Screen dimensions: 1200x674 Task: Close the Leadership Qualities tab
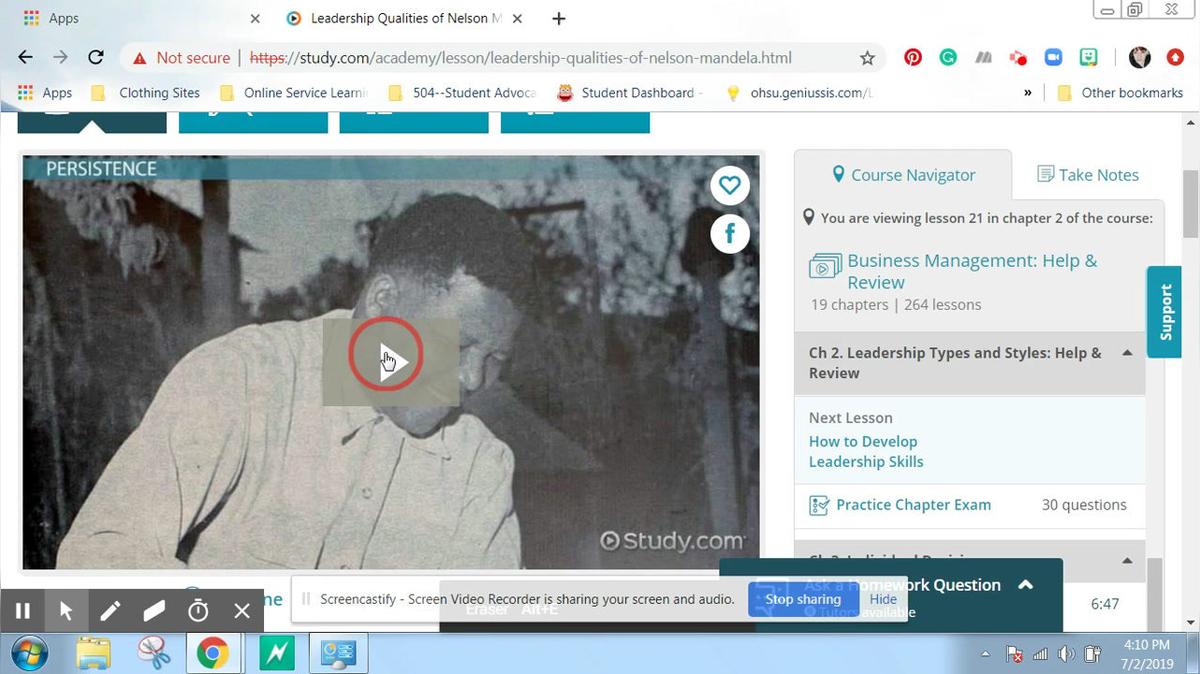517,19
